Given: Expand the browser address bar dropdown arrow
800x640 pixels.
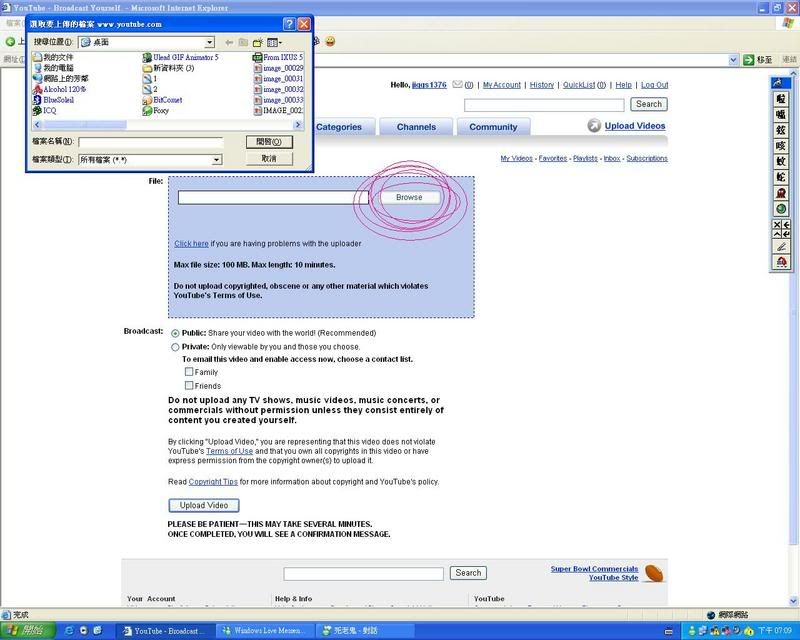Looking at the screenshot, I should click(x=733, y=60).
